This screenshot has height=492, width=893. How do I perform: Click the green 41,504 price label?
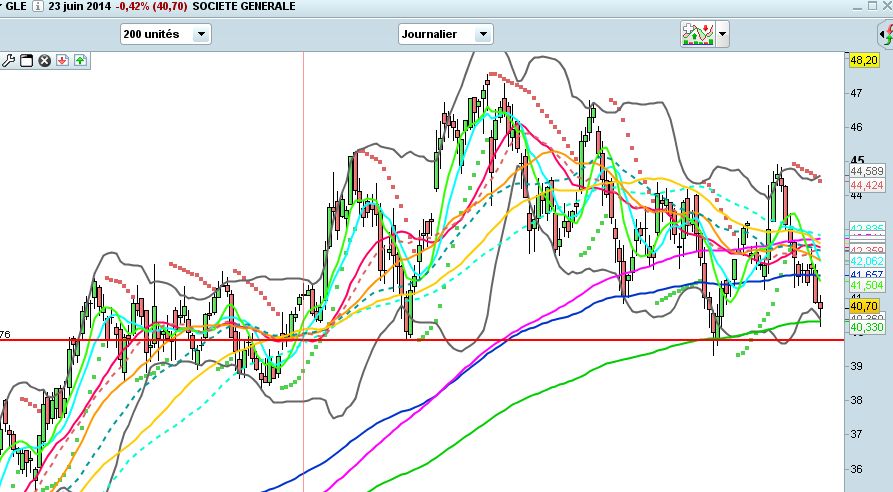(x=867, y=285)
